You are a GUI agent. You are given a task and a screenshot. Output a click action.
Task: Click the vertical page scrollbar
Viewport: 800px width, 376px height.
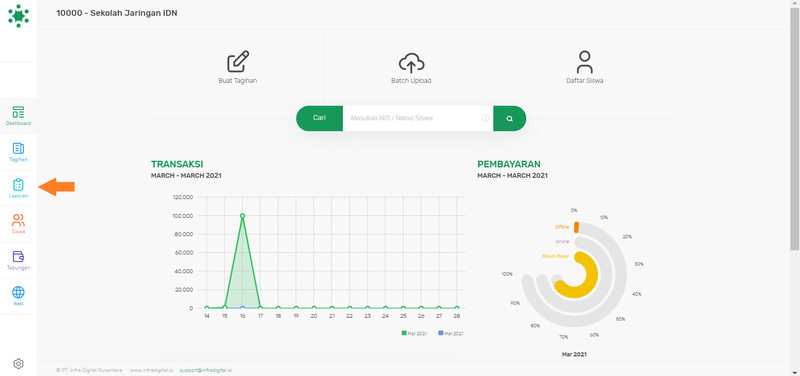795,130
